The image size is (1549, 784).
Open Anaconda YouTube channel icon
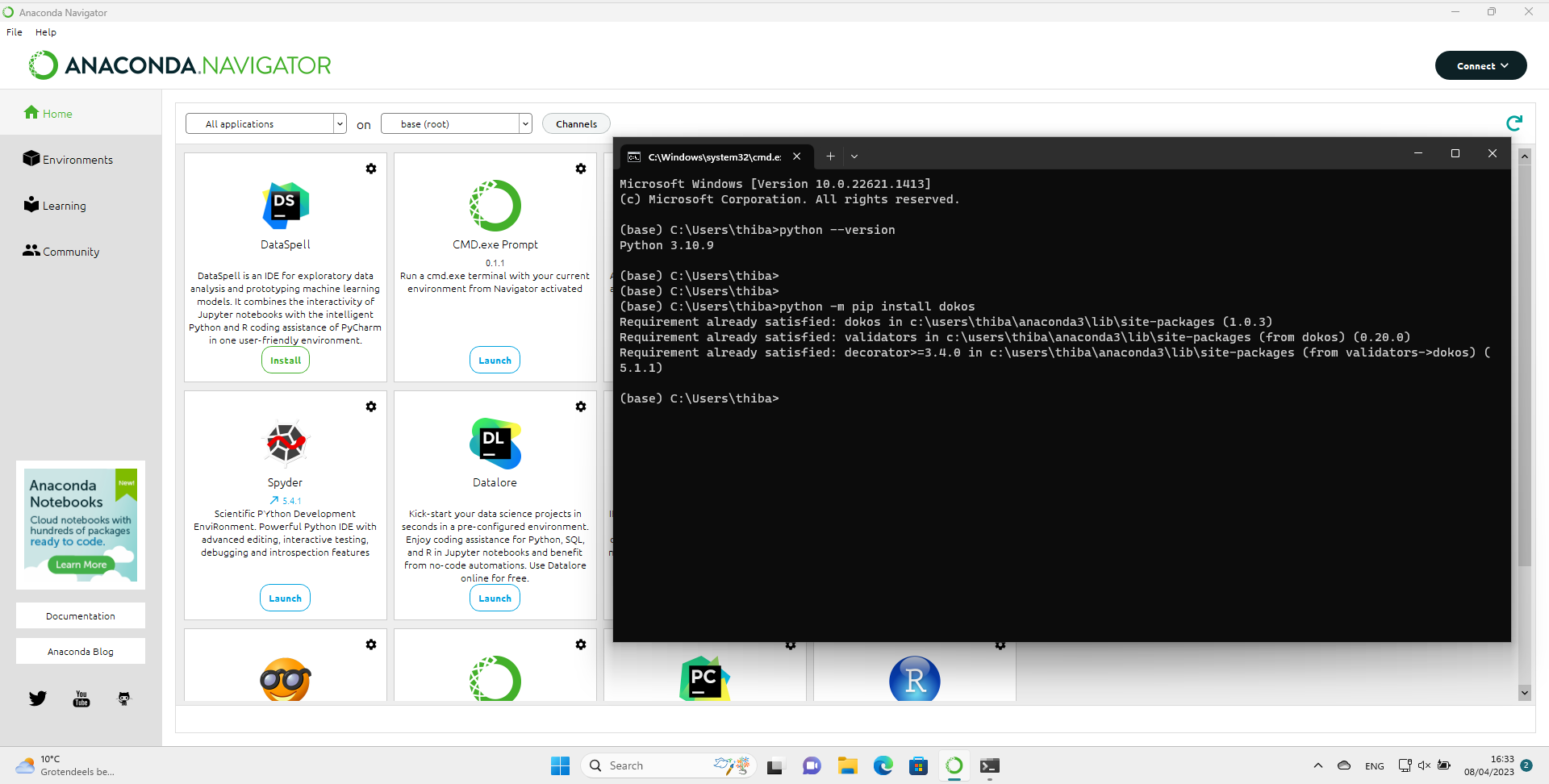(x=81, y=699)
